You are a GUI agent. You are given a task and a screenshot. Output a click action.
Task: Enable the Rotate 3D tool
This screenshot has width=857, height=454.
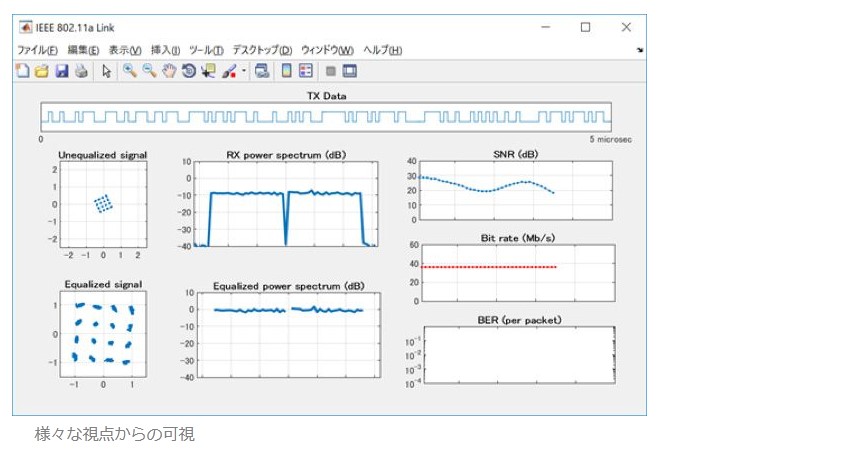coord(188,71)
